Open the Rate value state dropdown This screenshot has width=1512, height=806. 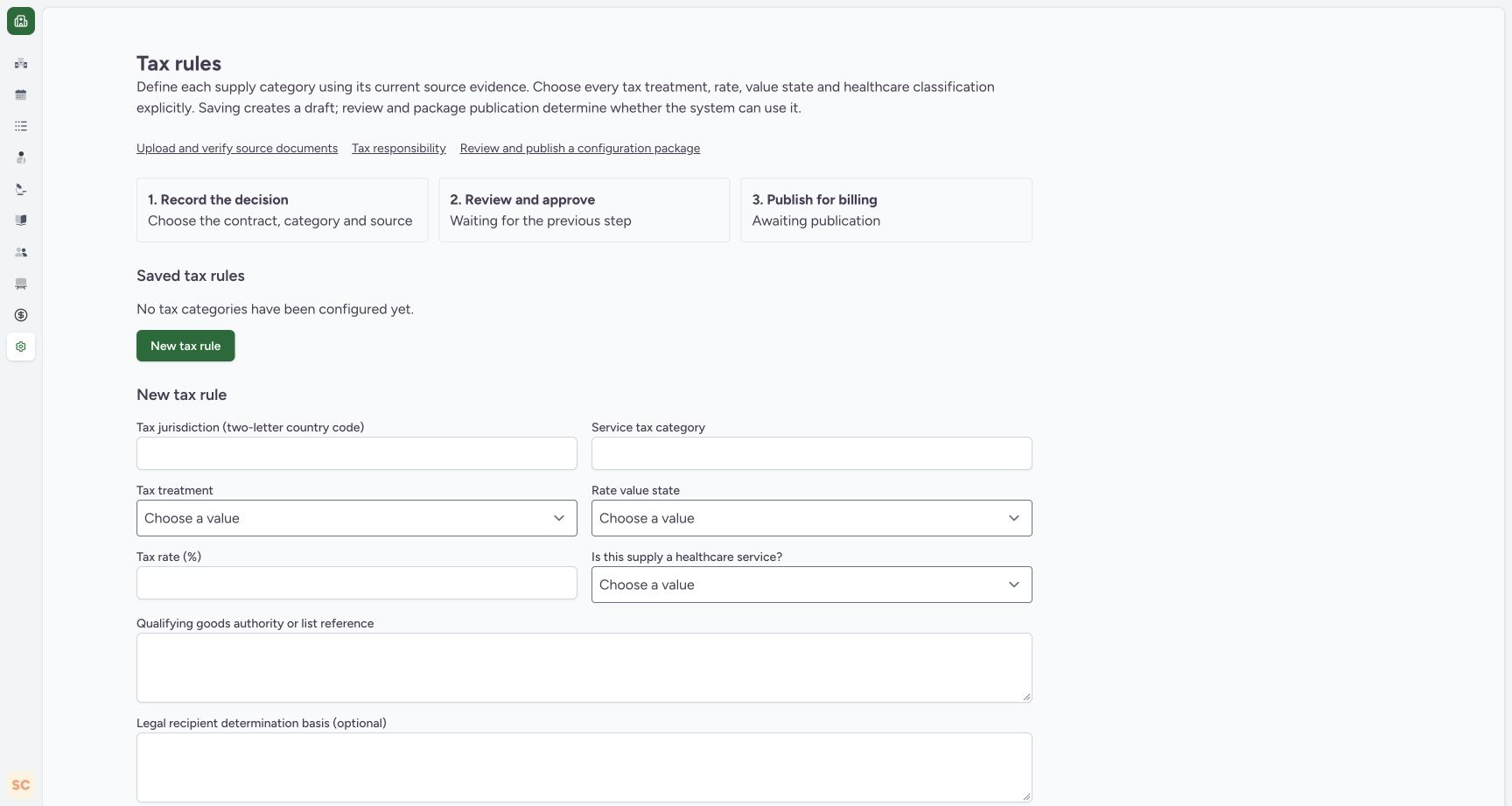click(812, 518)
